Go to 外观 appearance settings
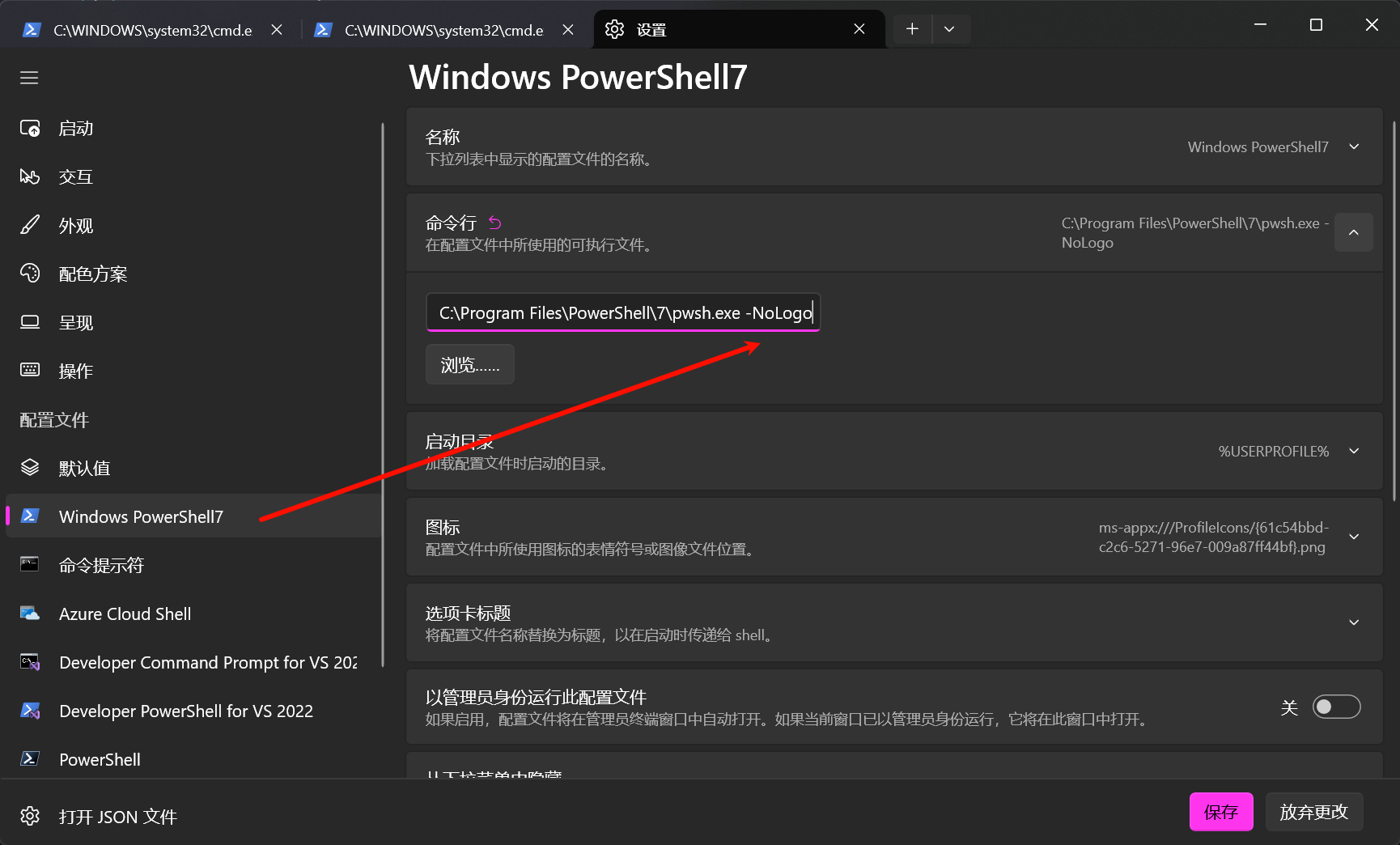The height and width of the screenshot is (845, 1400). (193, 225)
